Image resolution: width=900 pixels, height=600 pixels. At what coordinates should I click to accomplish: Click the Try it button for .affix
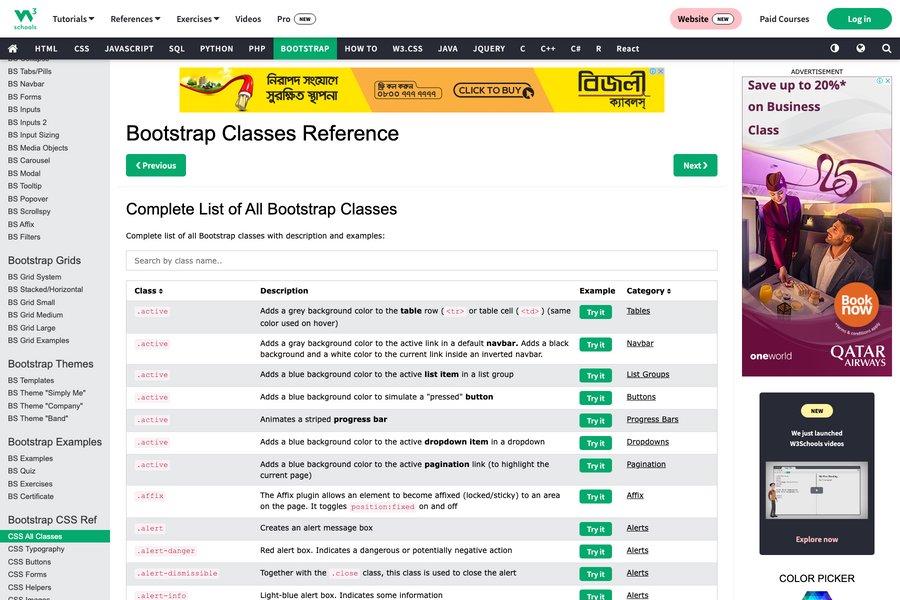(595, 496)
